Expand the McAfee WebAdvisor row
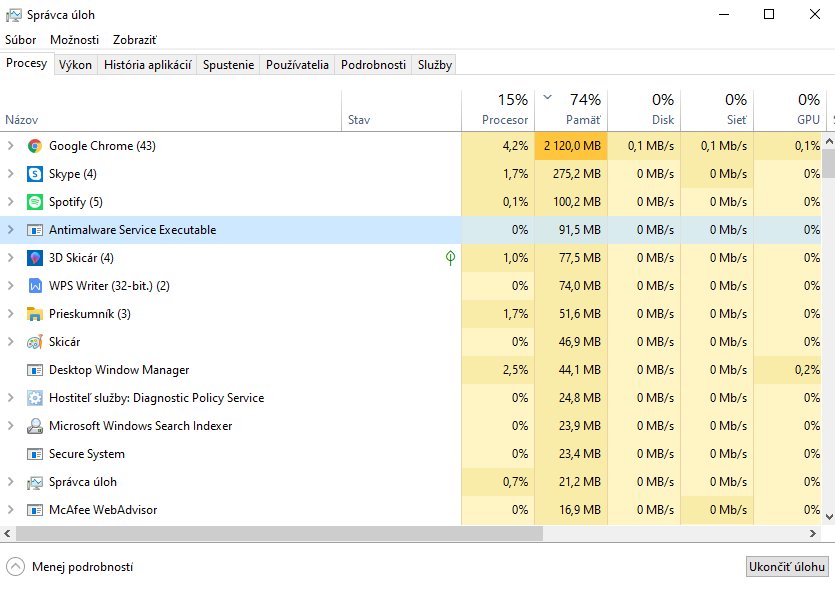Viewport: 835px width, 591px height. pyautogui.click(x=11, y=510)
